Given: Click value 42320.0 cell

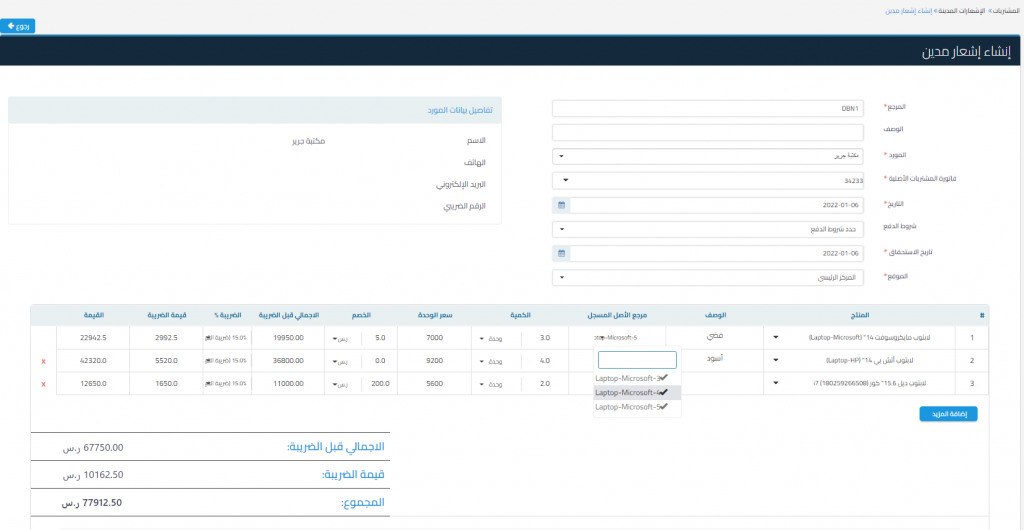Looking at the screenshot, I should point(92,360).
